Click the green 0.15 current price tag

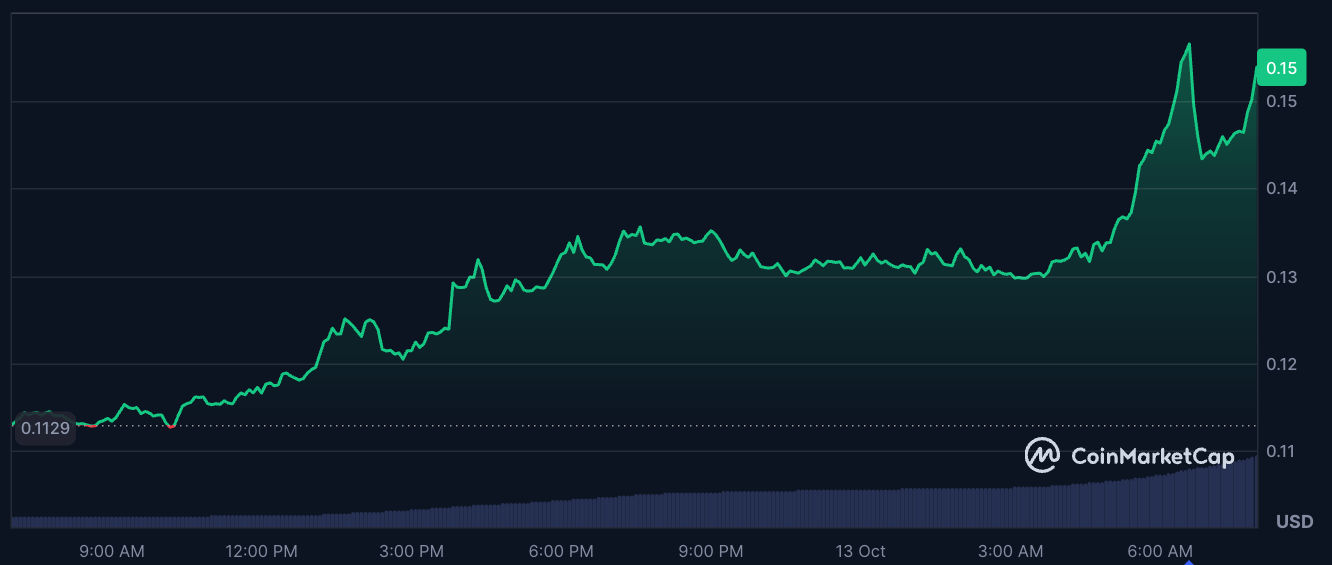coord(1281,68)
